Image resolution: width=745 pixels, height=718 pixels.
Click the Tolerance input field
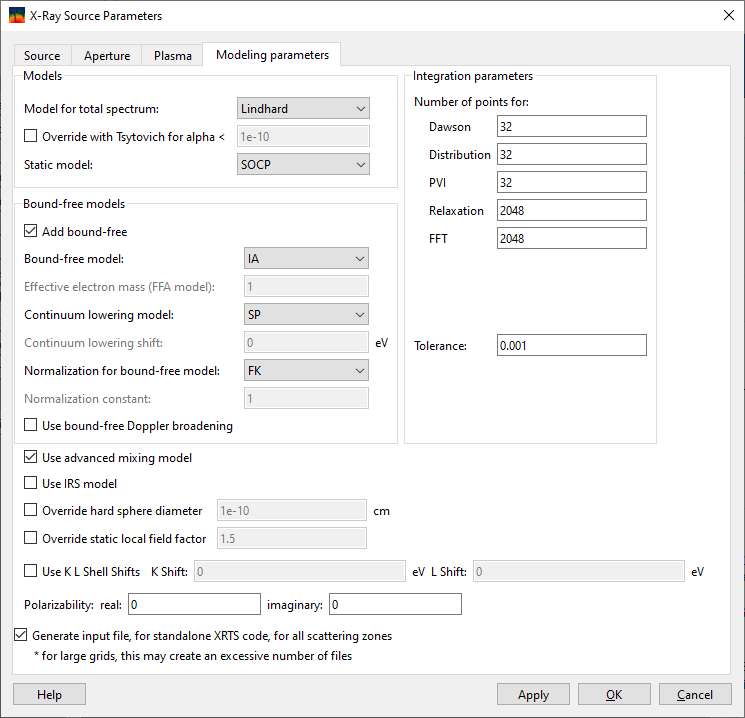point(571,346)
